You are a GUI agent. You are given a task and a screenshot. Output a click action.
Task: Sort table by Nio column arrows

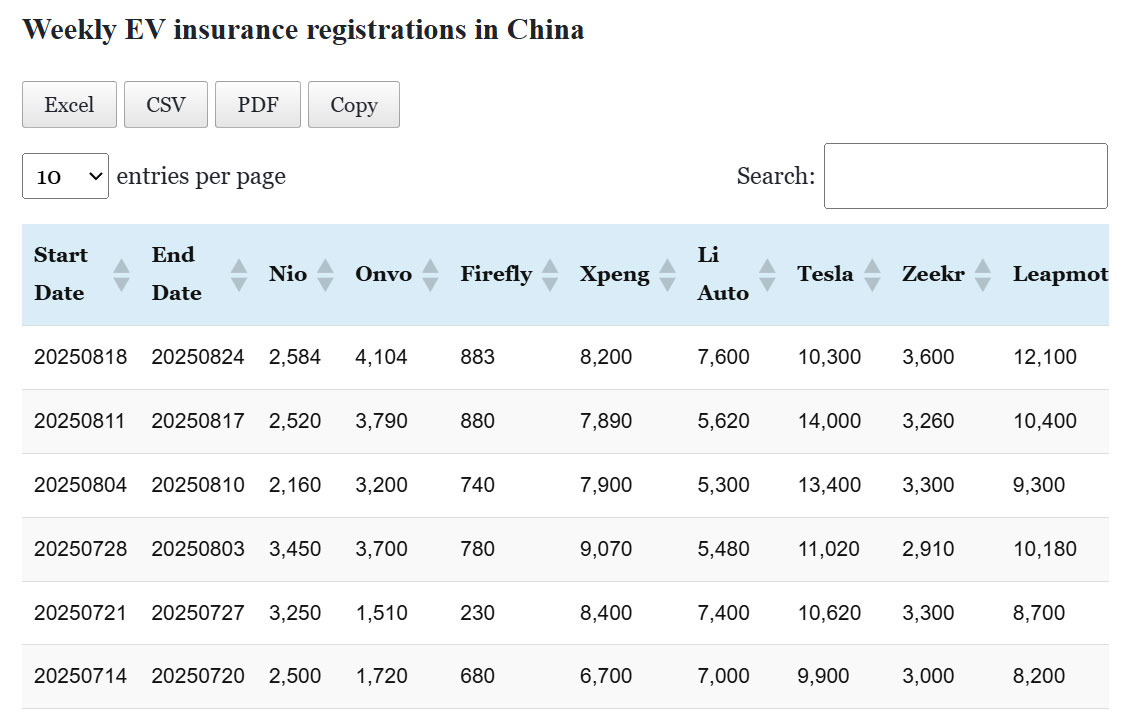(x=325, y=275)
